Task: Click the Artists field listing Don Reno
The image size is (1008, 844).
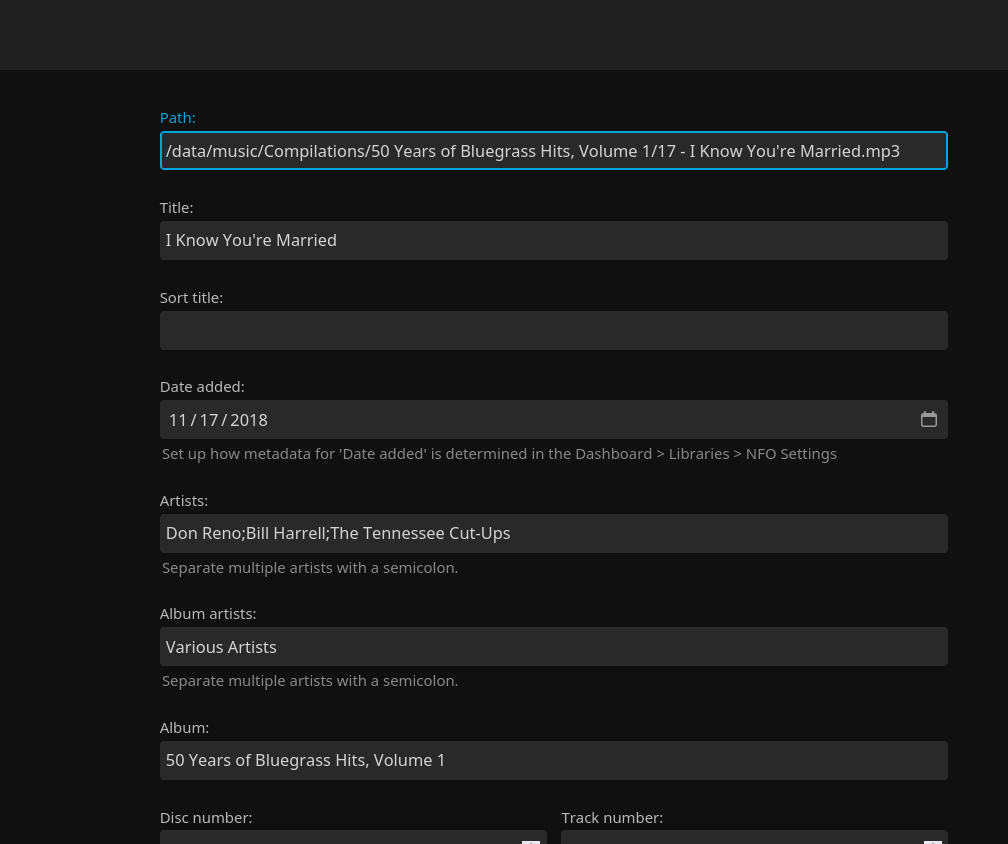Action: pos(553,533)
